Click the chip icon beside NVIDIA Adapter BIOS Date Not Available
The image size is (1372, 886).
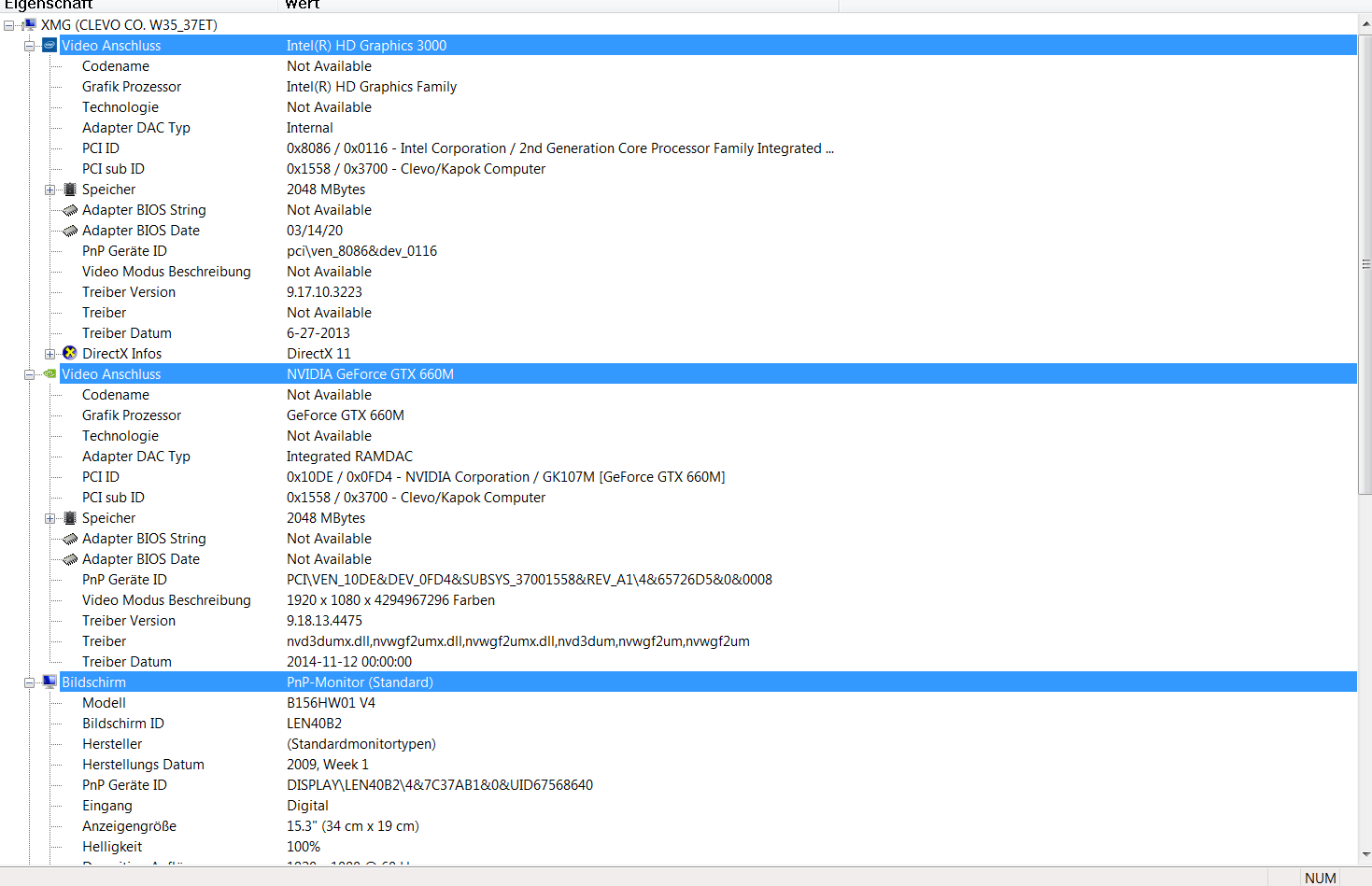[70, 559]
